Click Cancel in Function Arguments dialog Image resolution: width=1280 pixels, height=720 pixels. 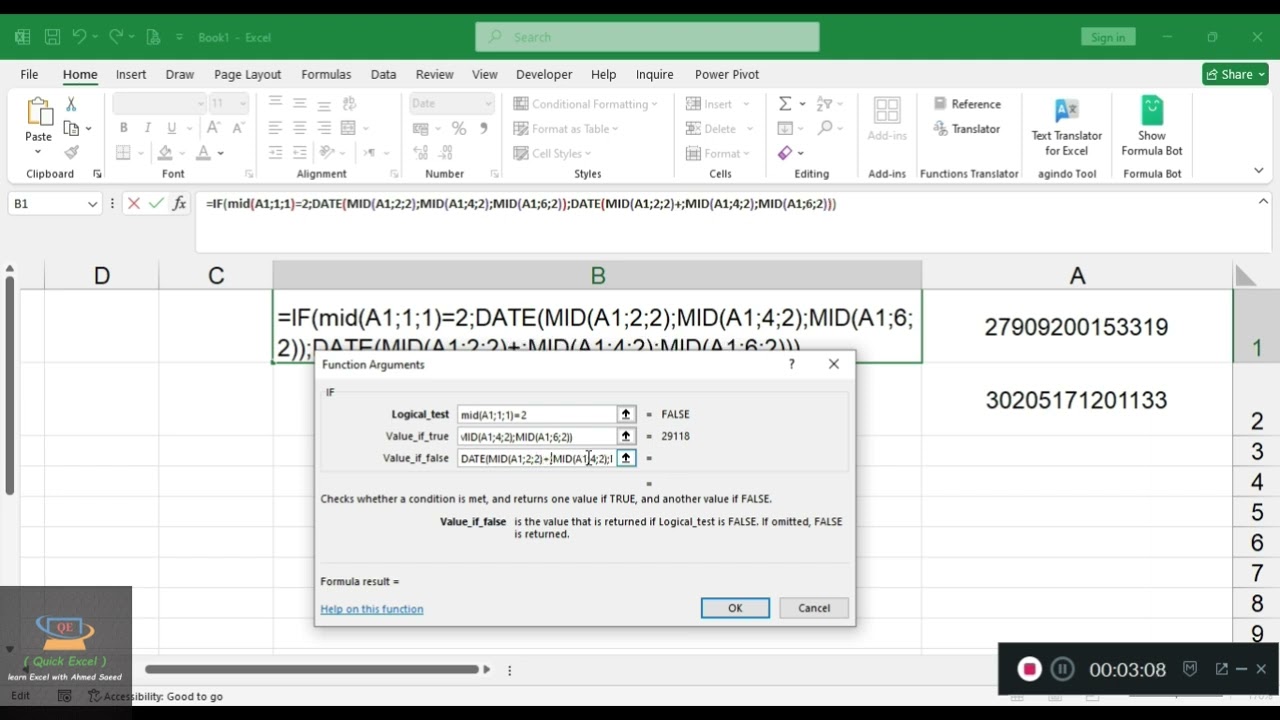[x=814, y=608]
